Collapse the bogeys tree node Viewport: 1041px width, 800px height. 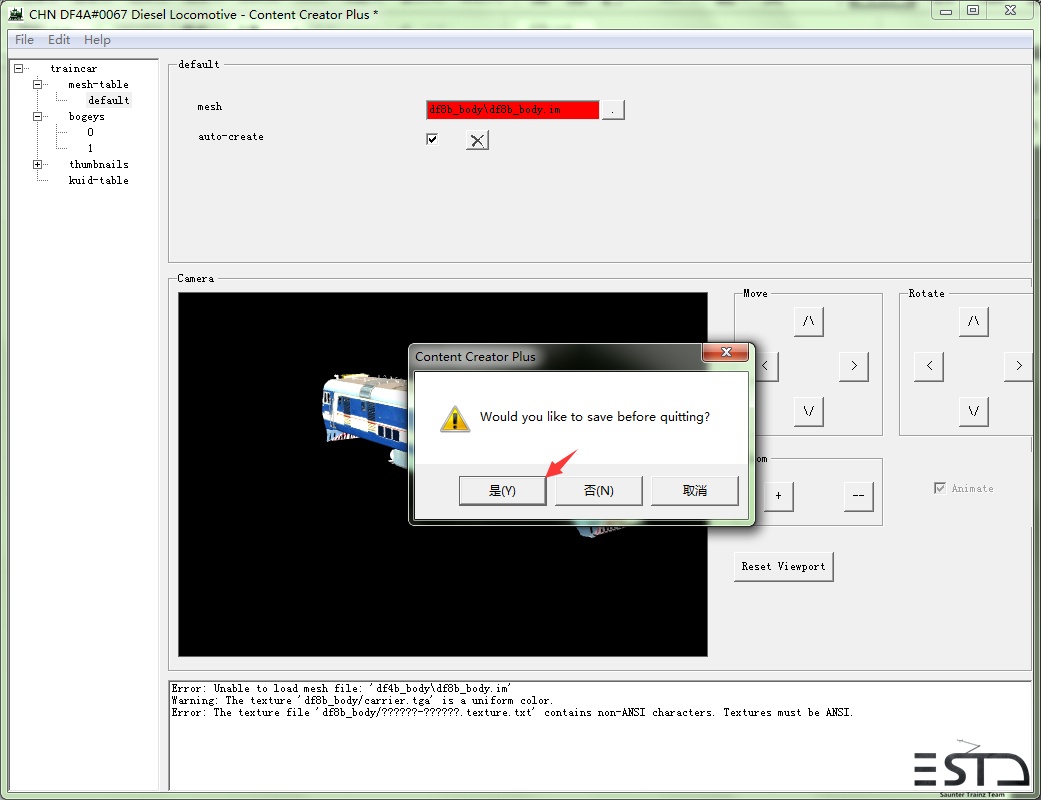click(37, 116)
